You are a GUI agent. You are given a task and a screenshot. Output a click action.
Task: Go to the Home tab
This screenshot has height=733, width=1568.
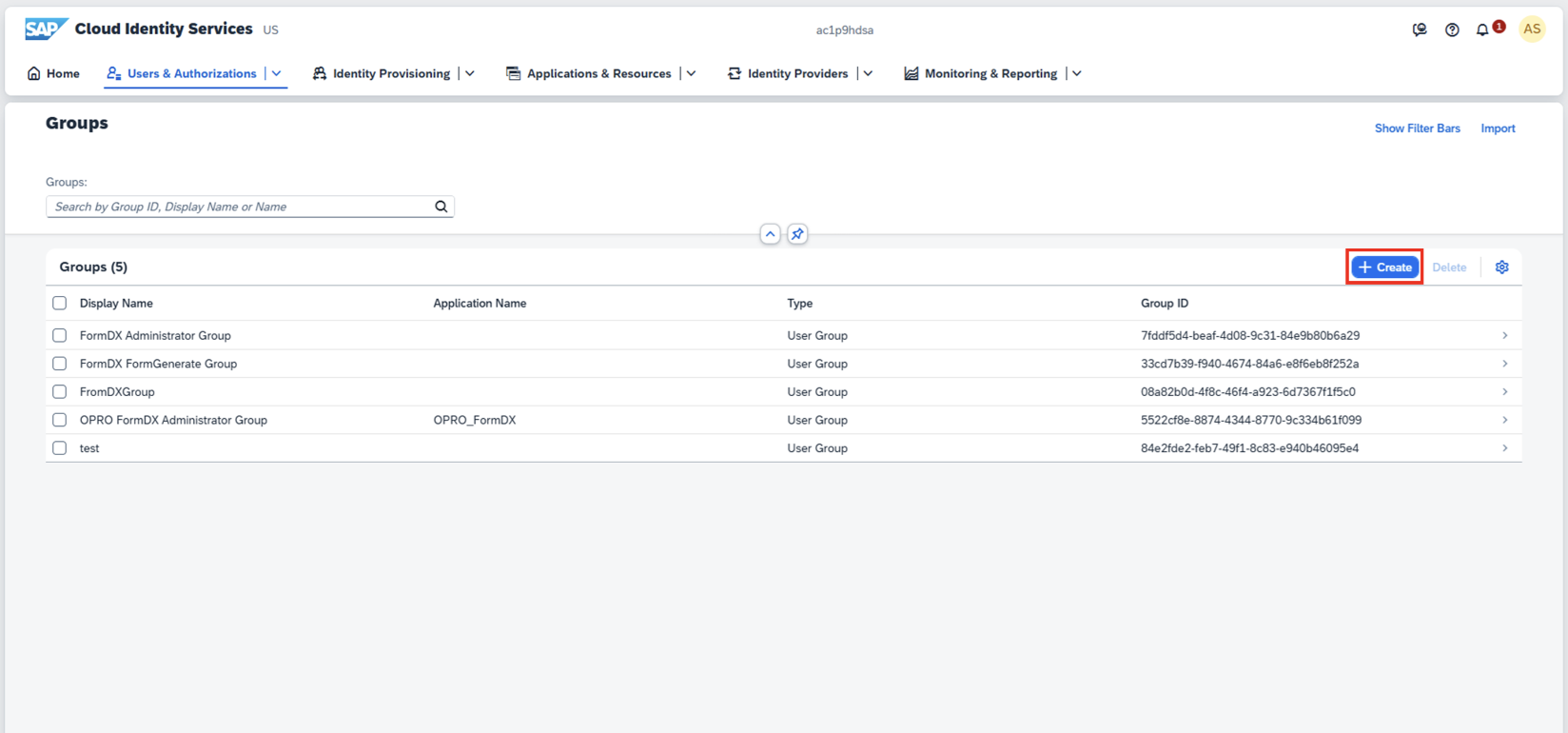tap(53, 73)
